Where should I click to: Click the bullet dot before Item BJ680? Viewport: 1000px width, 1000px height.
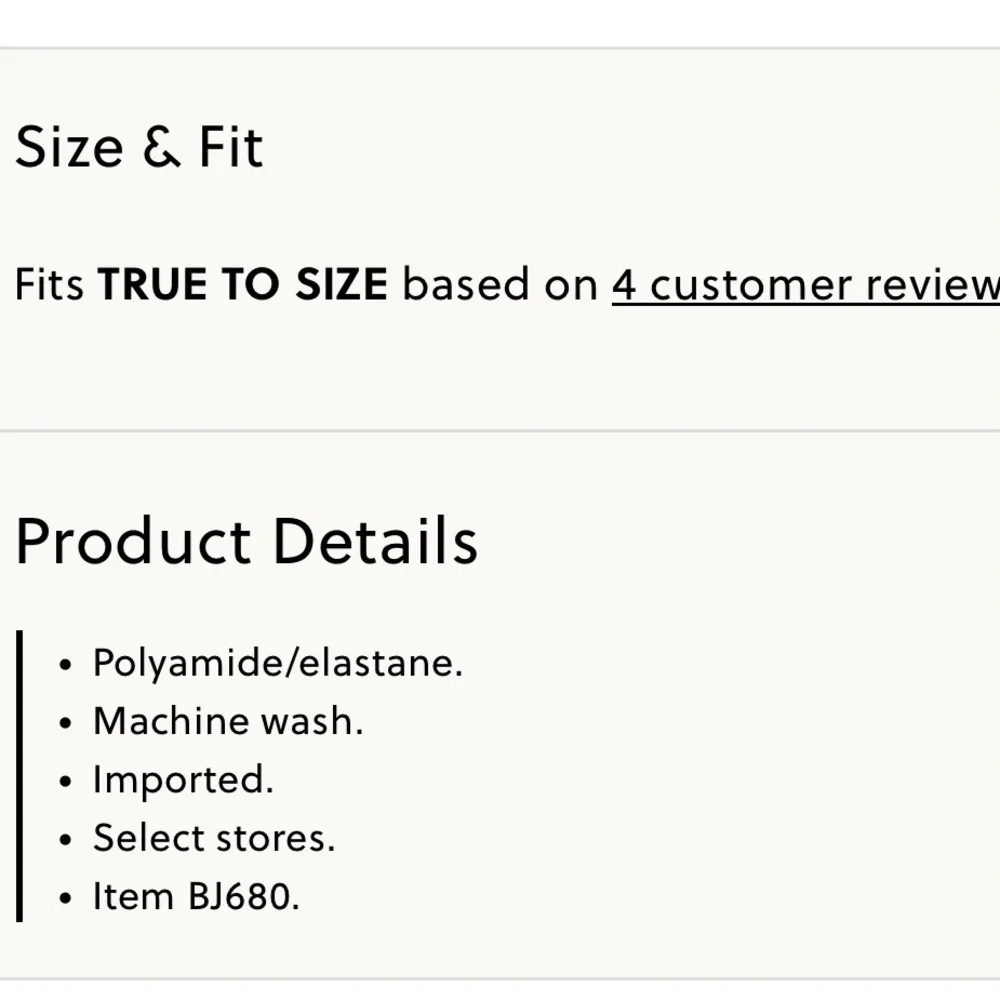(x=65, y=898)
